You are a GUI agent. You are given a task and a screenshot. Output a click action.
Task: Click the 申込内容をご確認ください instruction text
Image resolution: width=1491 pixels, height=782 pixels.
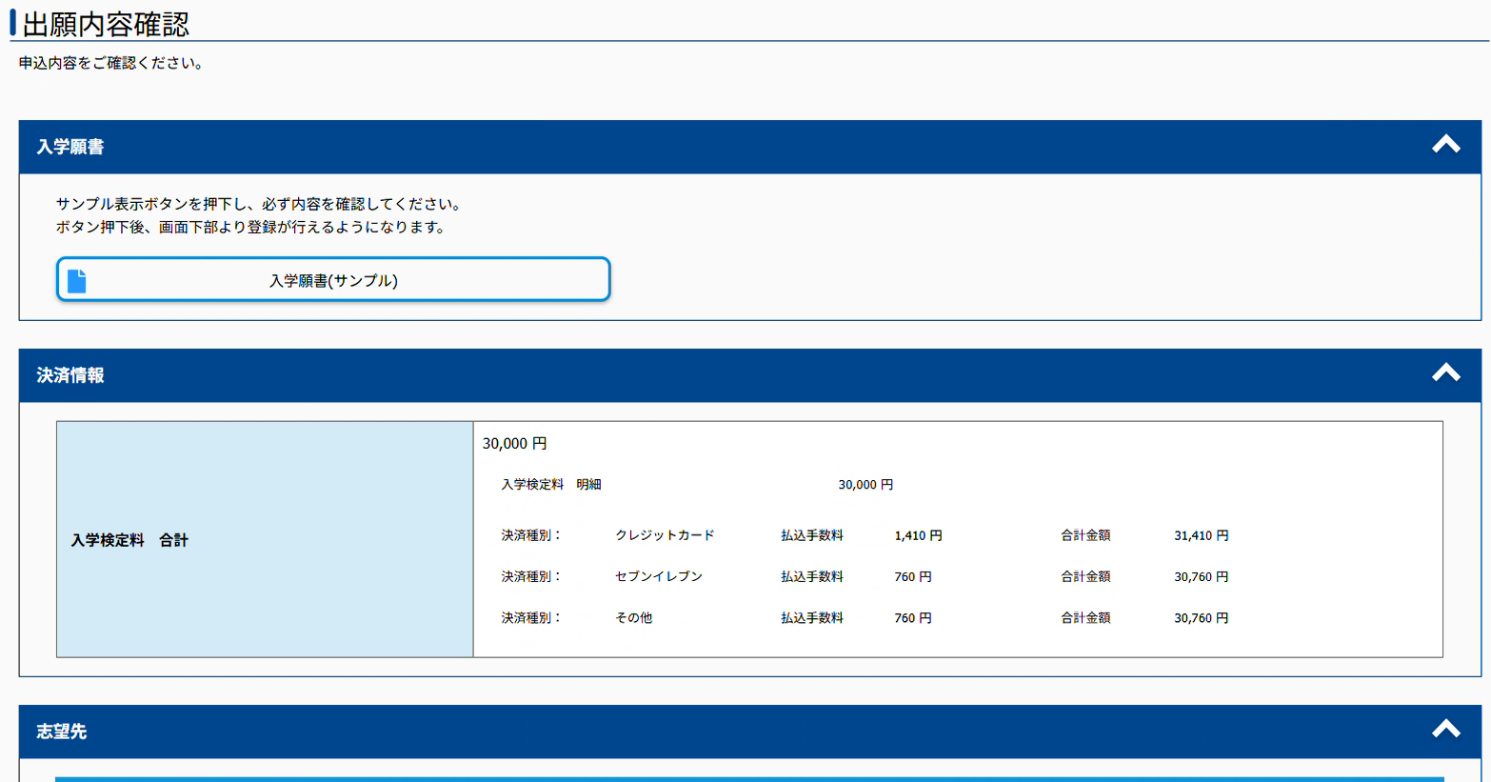pyautogui.click(x=111, y=64)
